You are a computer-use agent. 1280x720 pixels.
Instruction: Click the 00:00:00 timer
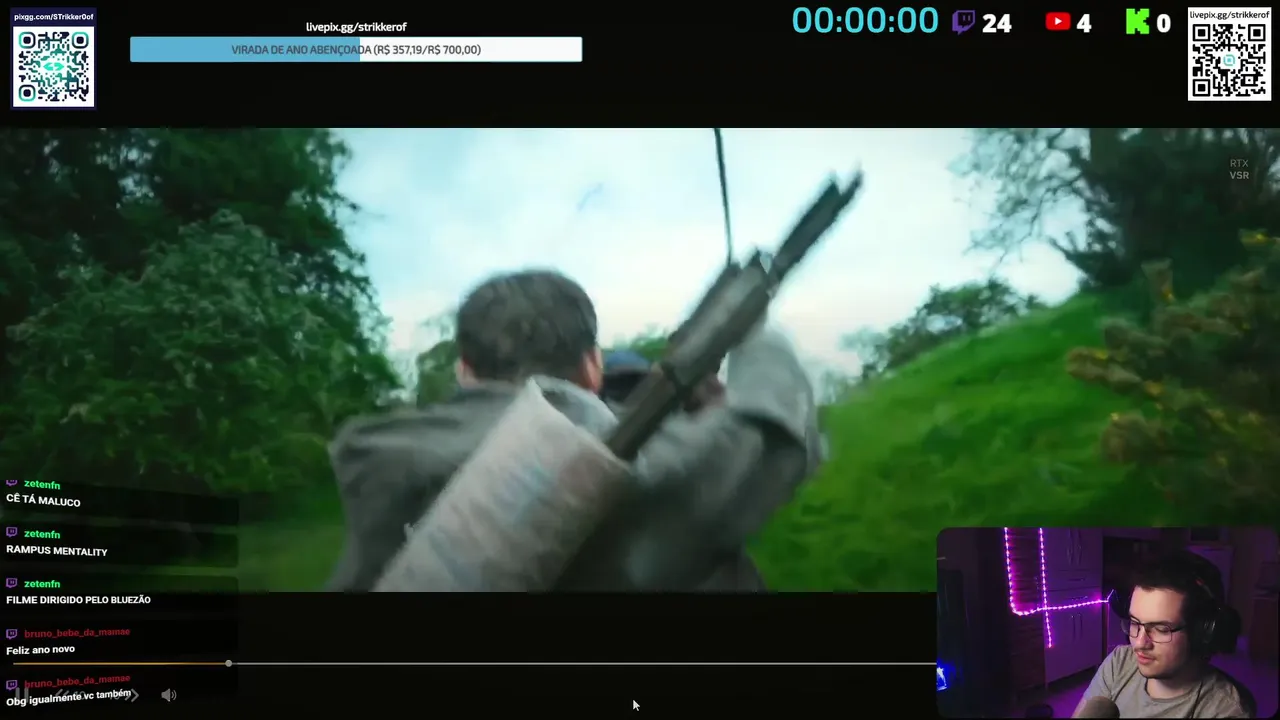(x=865, y=21)
